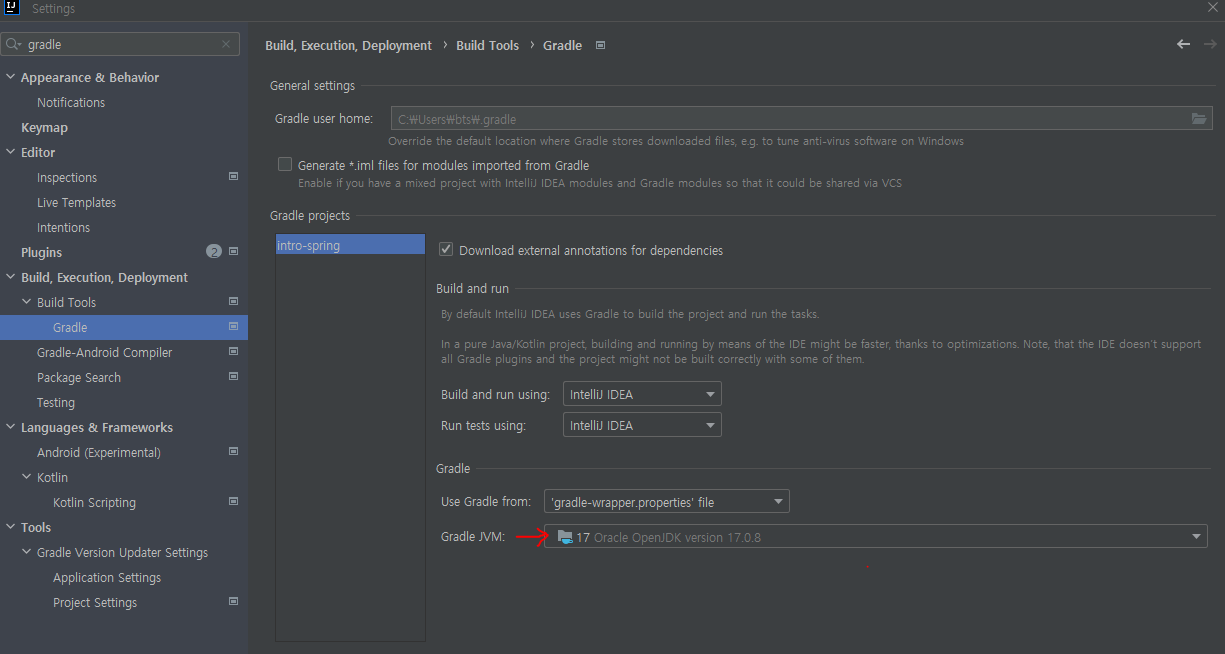
Task: Click the Gradle breadcrumb
Action: click(563, 45)
